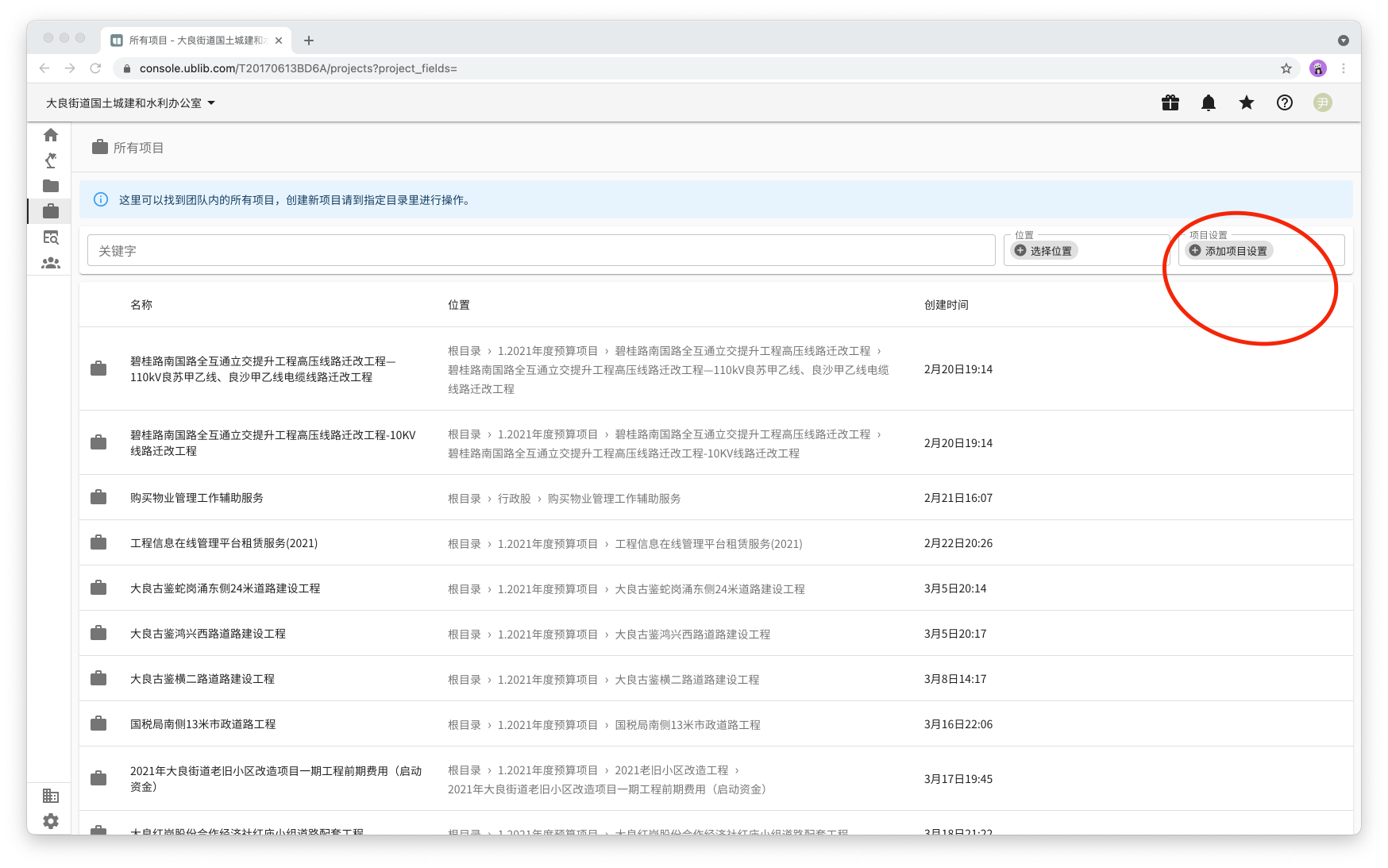The image size is (1388, 868).
Task: Click the 关键字 keyword search field
Action: [540, 251]
